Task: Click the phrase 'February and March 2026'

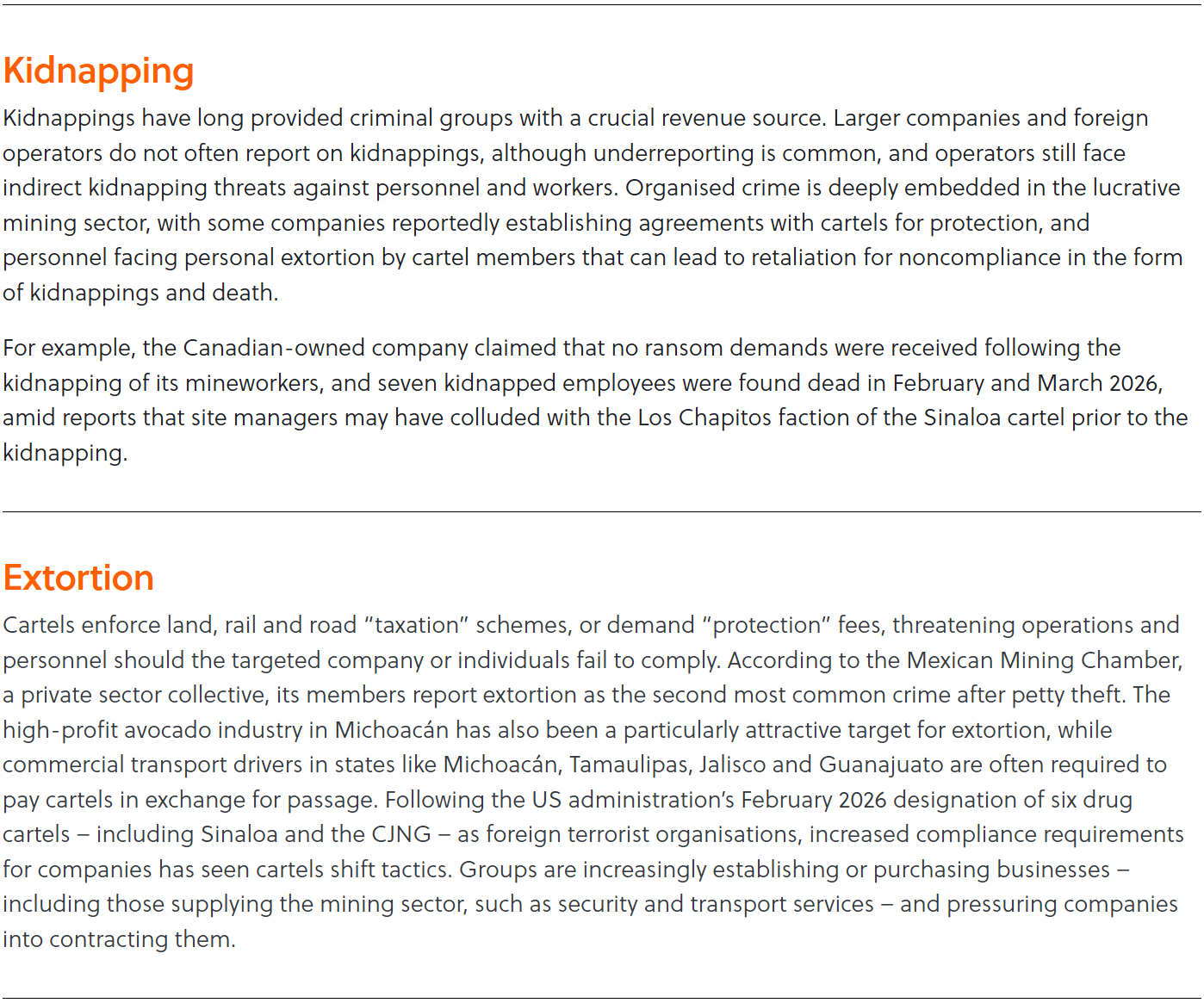Action: click(x=1026, y=383)
